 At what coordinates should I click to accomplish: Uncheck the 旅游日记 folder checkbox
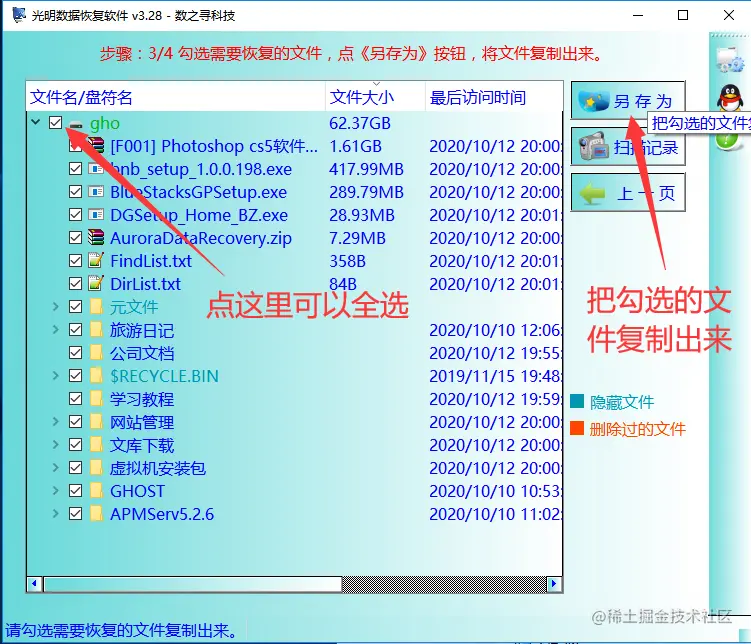[x=75, y=329]
